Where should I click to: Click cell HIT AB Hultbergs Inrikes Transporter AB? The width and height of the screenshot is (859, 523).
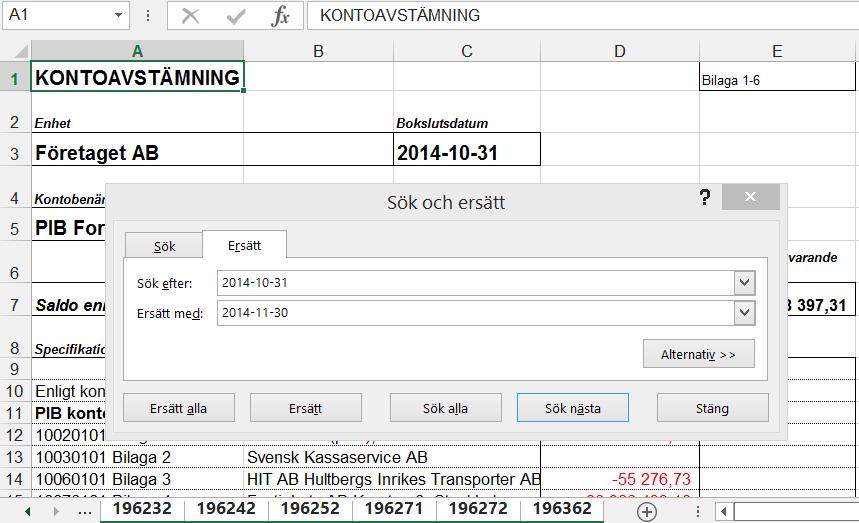pyautogui.click(x=392, y=479)
